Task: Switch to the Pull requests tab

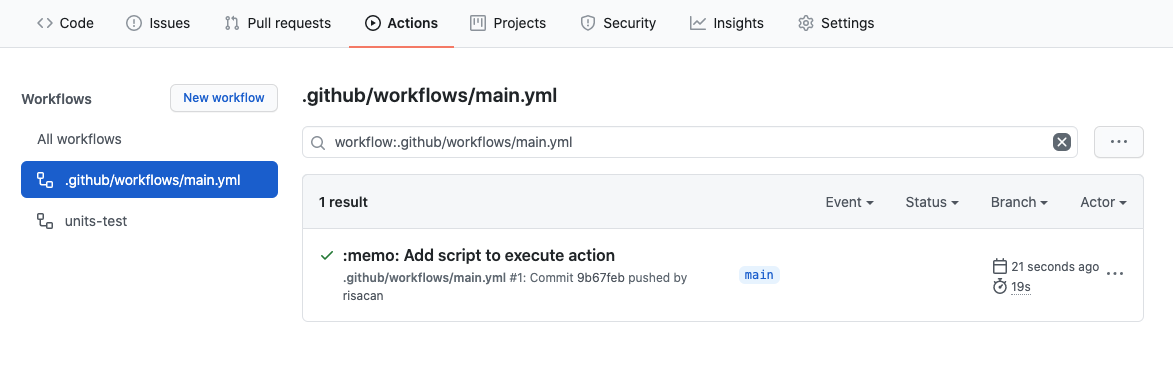Action: (x=278, y=23)
